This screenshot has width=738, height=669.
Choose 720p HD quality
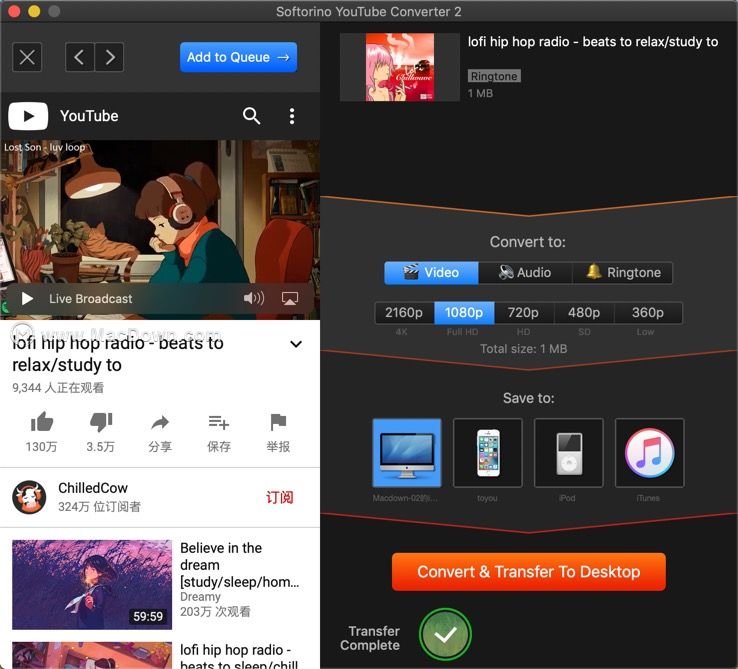(x=524, y=313)
